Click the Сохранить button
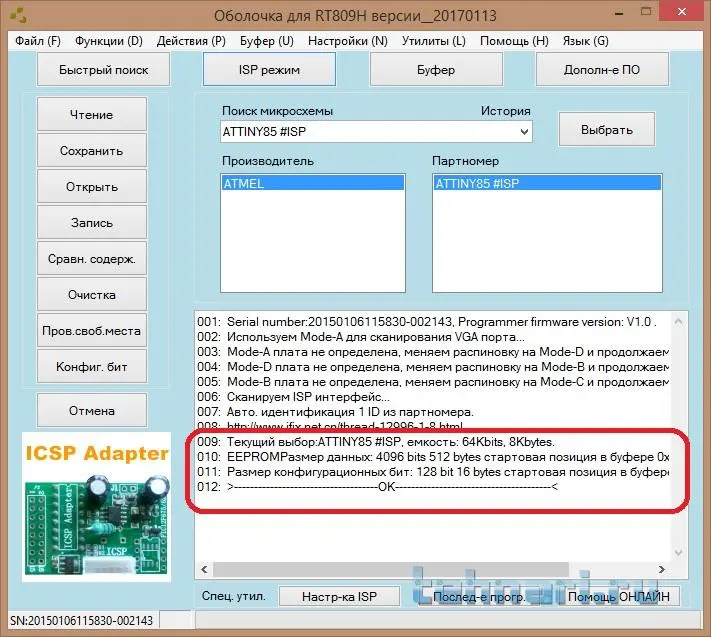Viewport: 711px width, 637px height. [92, 151]
